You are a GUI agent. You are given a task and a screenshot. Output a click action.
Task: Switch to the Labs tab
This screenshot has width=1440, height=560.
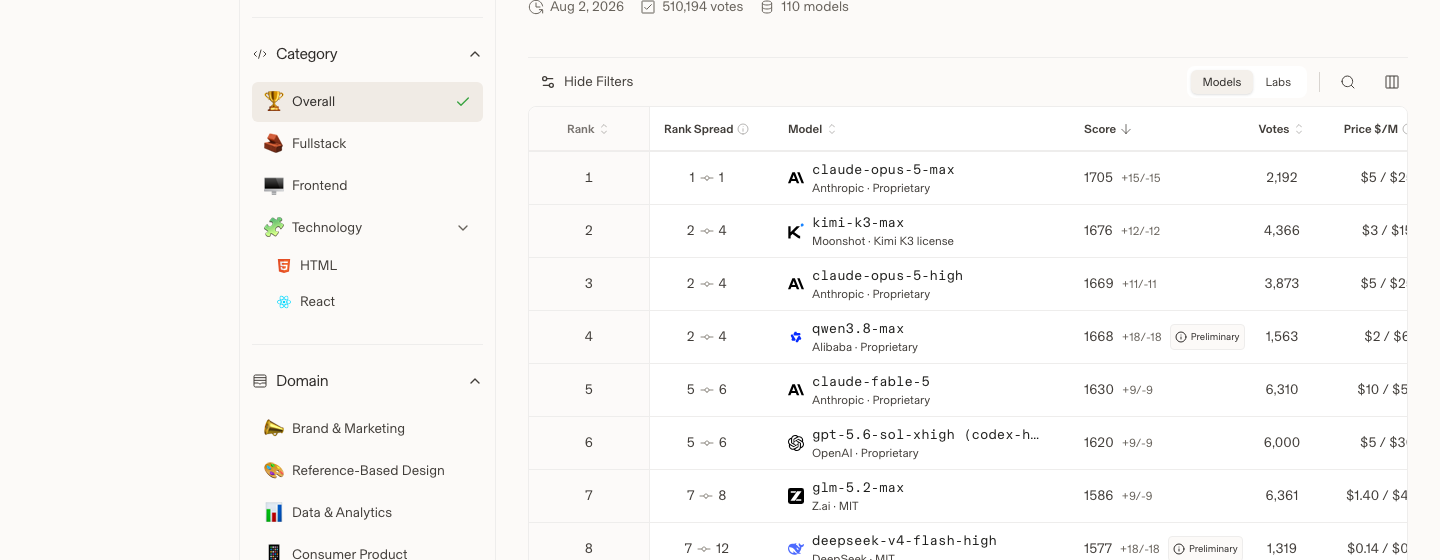pyautogui.click(x=1278, y=82)
